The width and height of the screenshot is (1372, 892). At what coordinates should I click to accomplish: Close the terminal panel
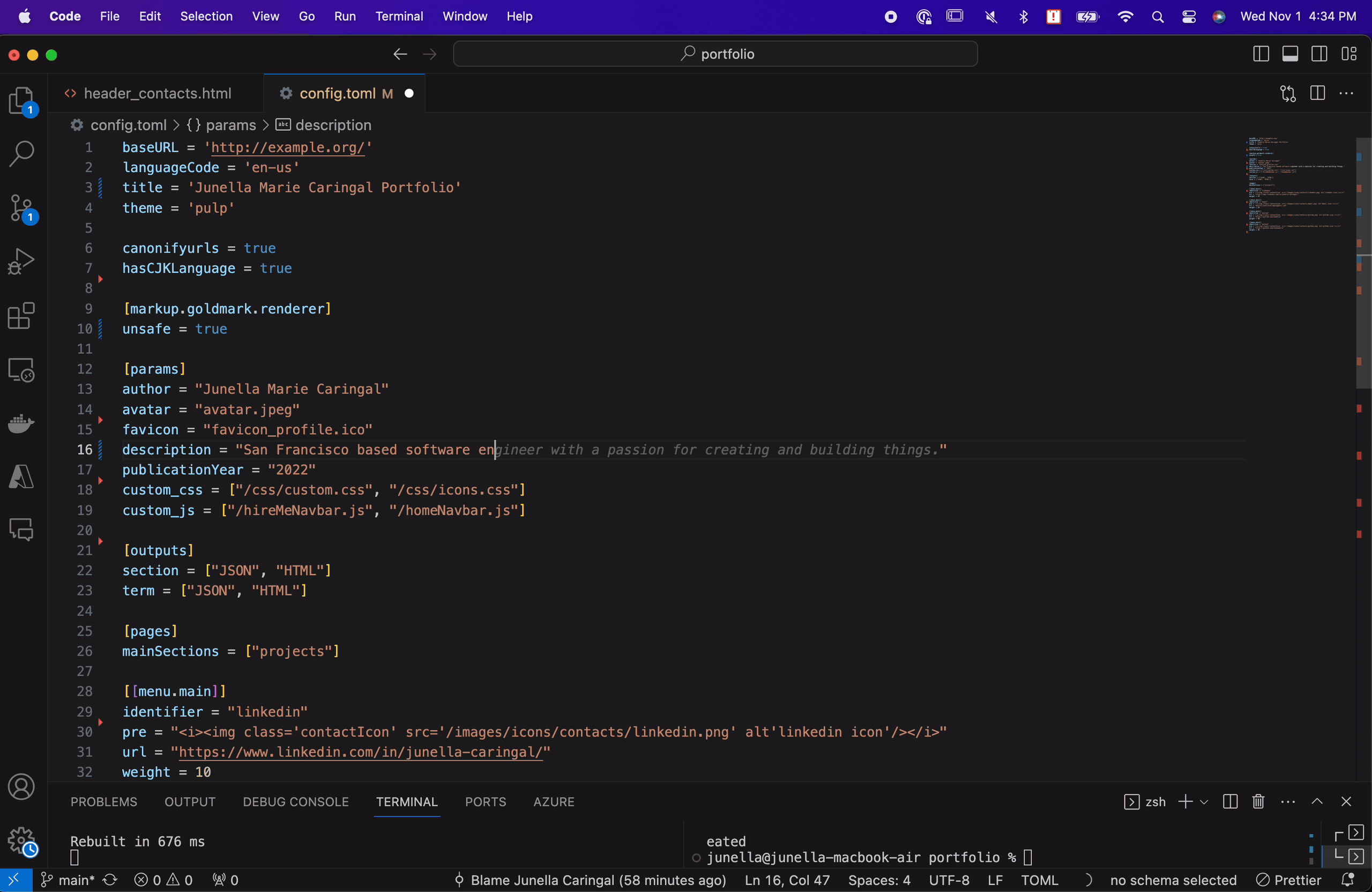click(1346, 801)
